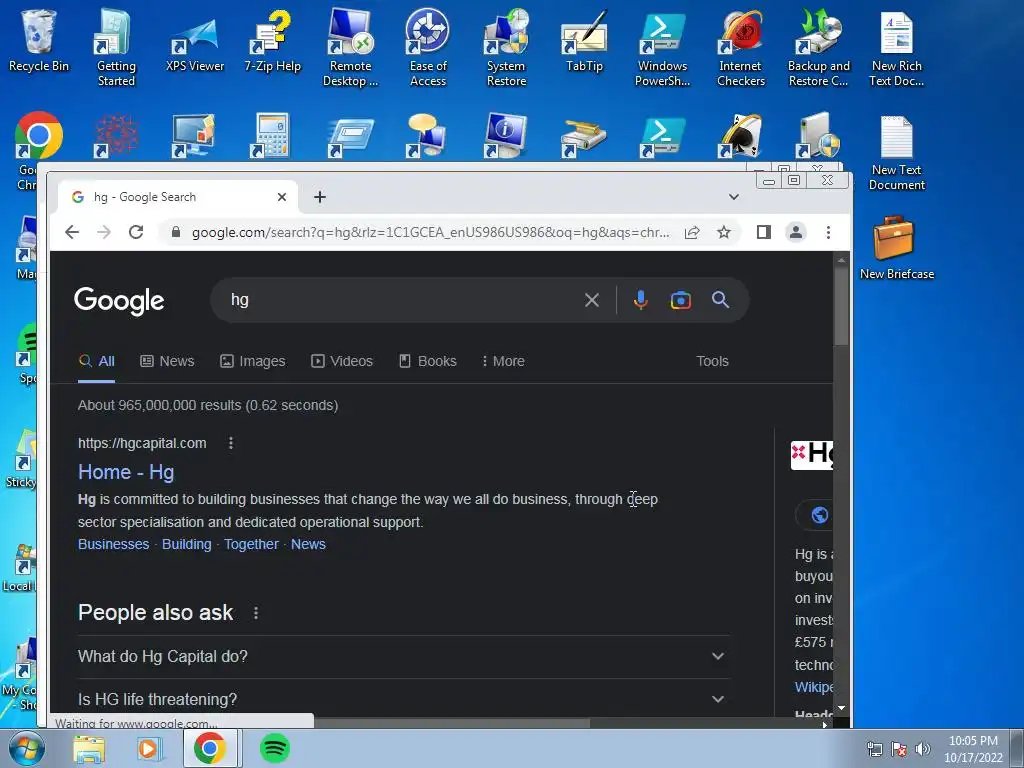The image size is (1024, 768).
Task: Clear the search box with the X
Action: 592,300
